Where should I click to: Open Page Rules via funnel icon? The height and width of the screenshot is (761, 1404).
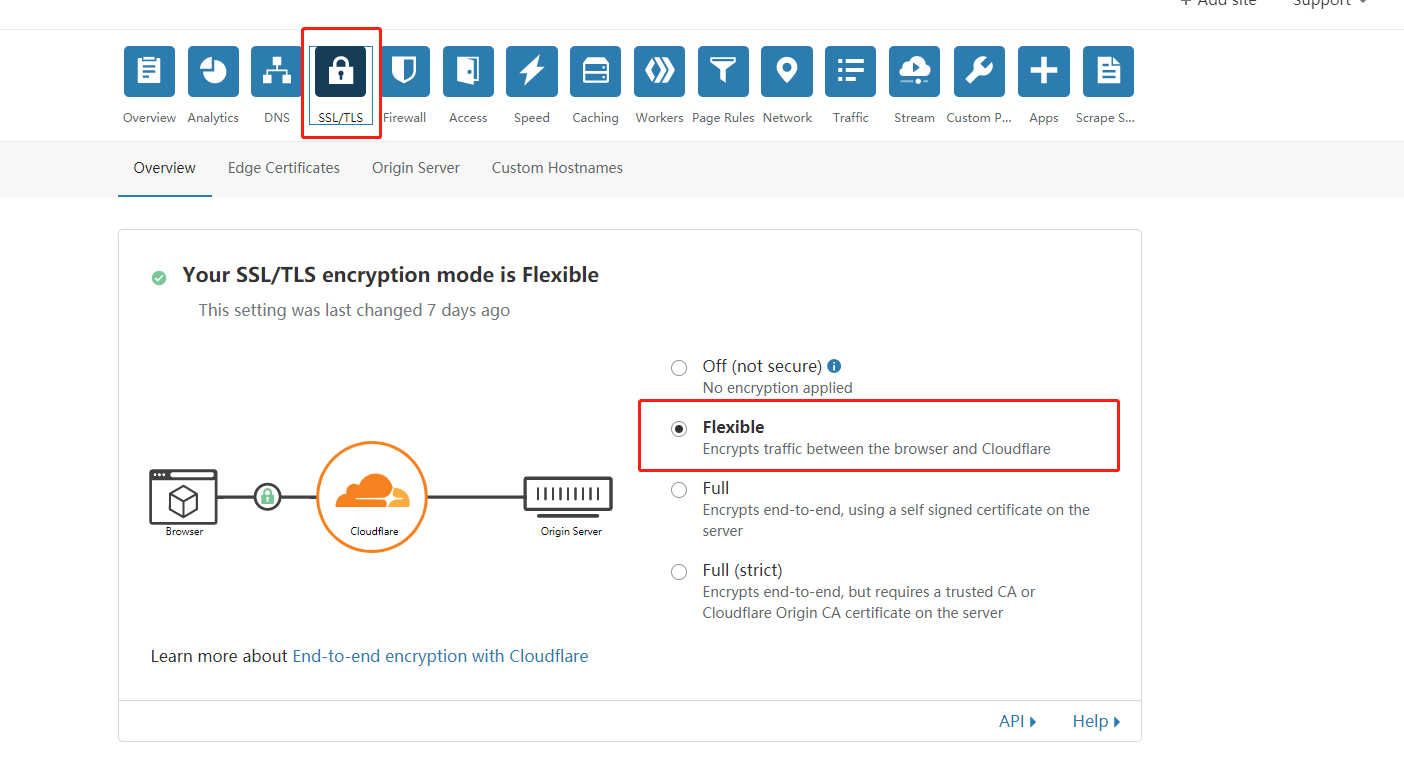tap(723, 71)
